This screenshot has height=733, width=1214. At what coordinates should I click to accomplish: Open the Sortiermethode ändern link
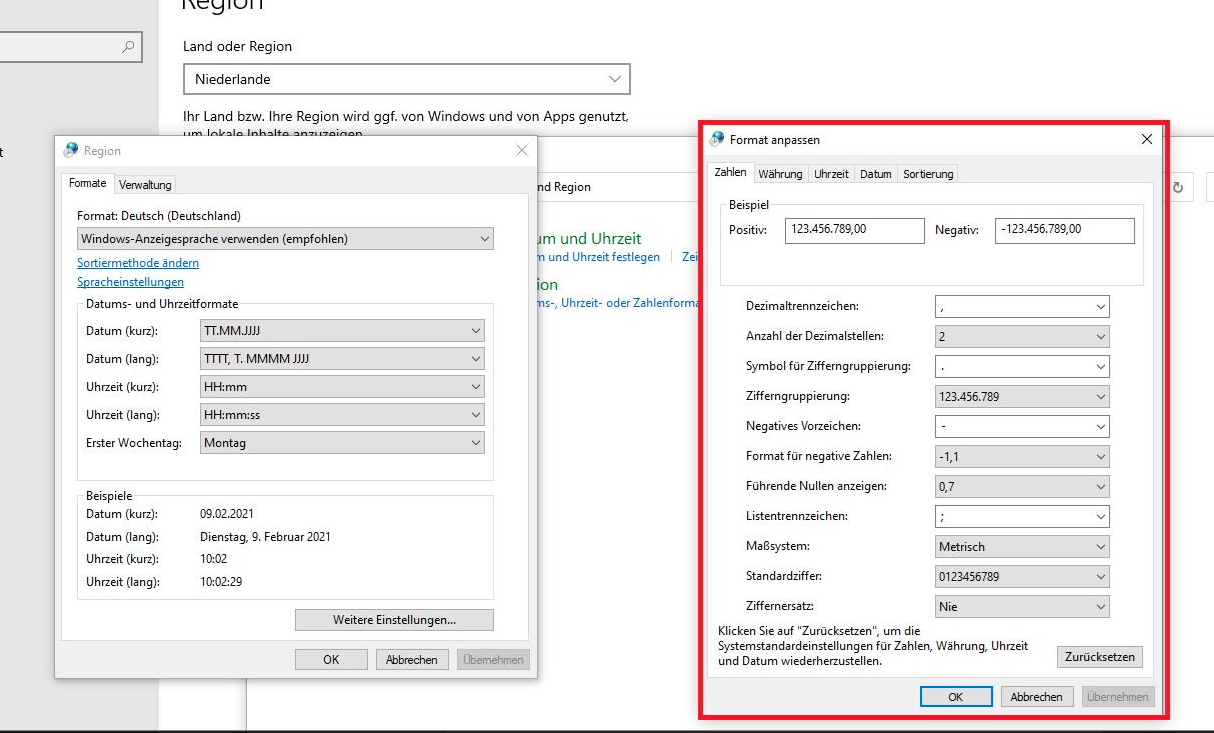click(138, 263)
